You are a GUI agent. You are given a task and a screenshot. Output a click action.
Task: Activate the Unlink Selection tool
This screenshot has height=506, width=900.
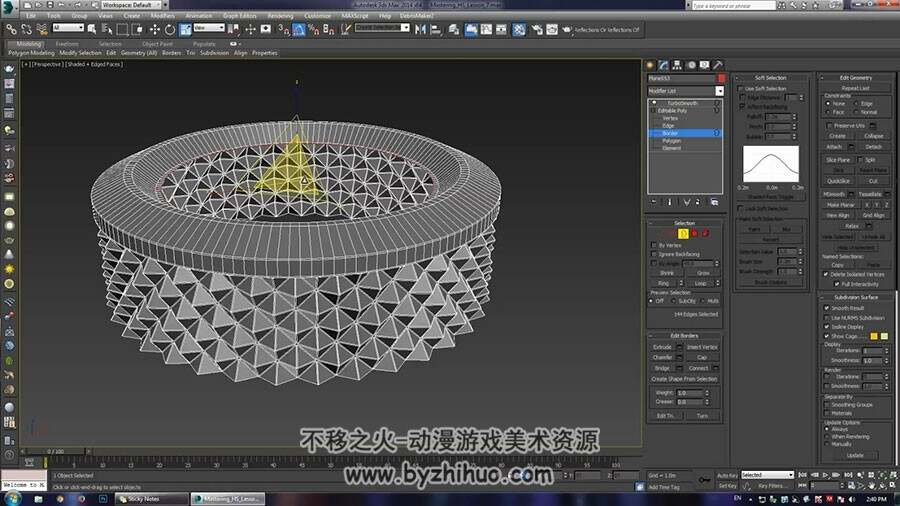26,29
